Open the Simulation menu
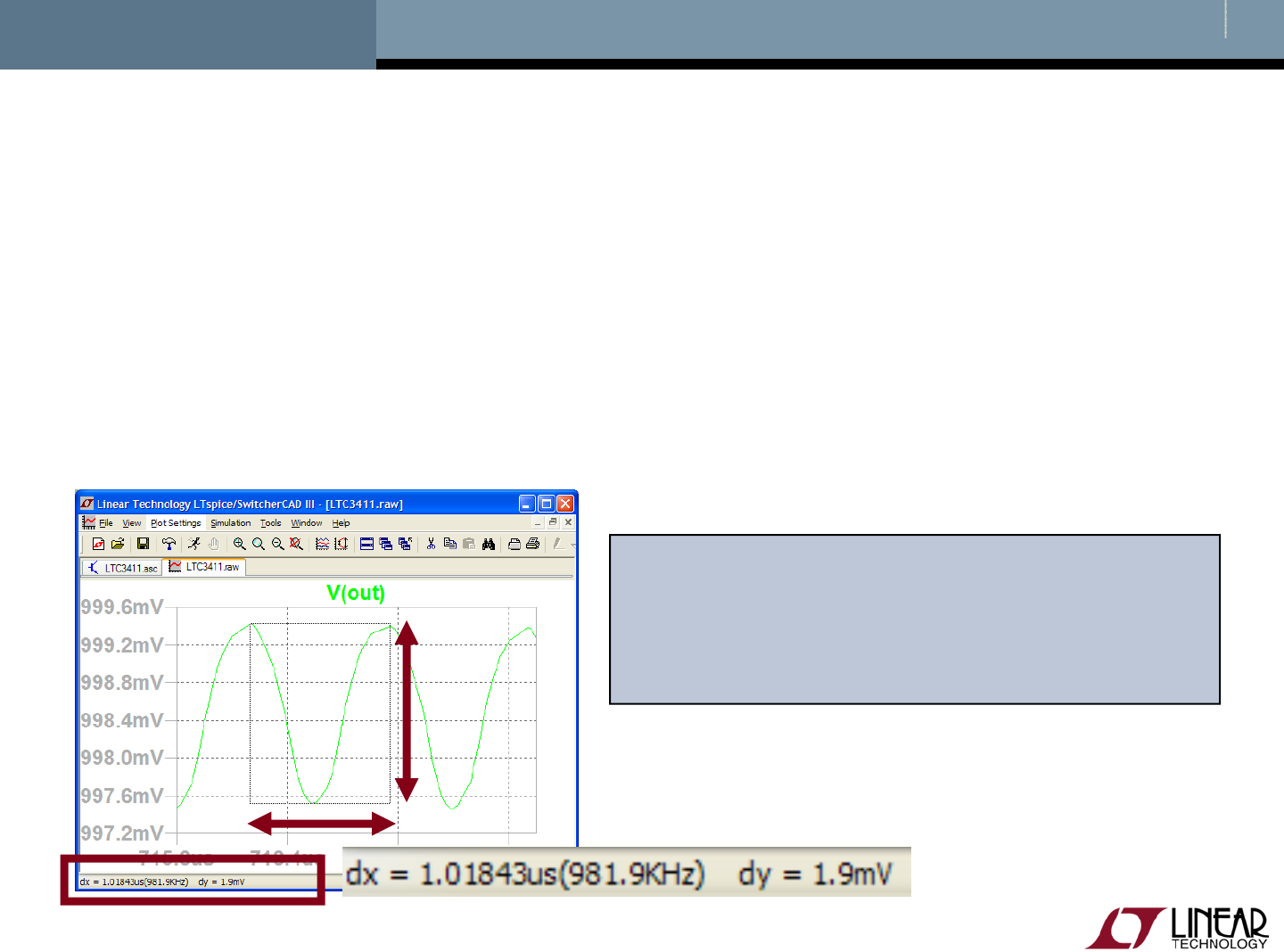1284x952 pixels. pyautogui.click(x=231, y=523)
